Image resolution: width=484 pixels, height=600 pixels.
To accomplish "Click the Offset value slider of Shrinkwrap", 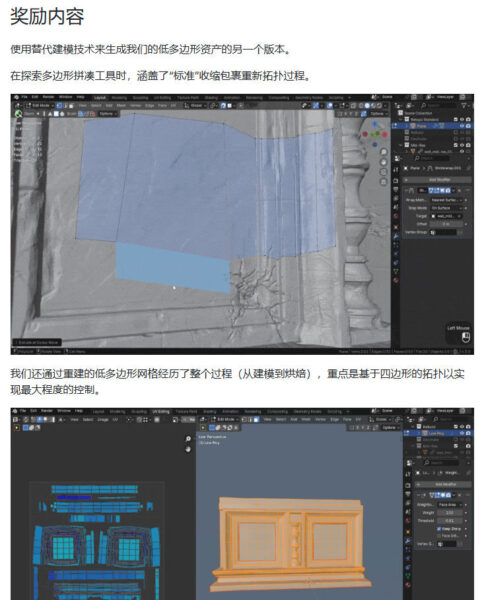I will [447, 224].
